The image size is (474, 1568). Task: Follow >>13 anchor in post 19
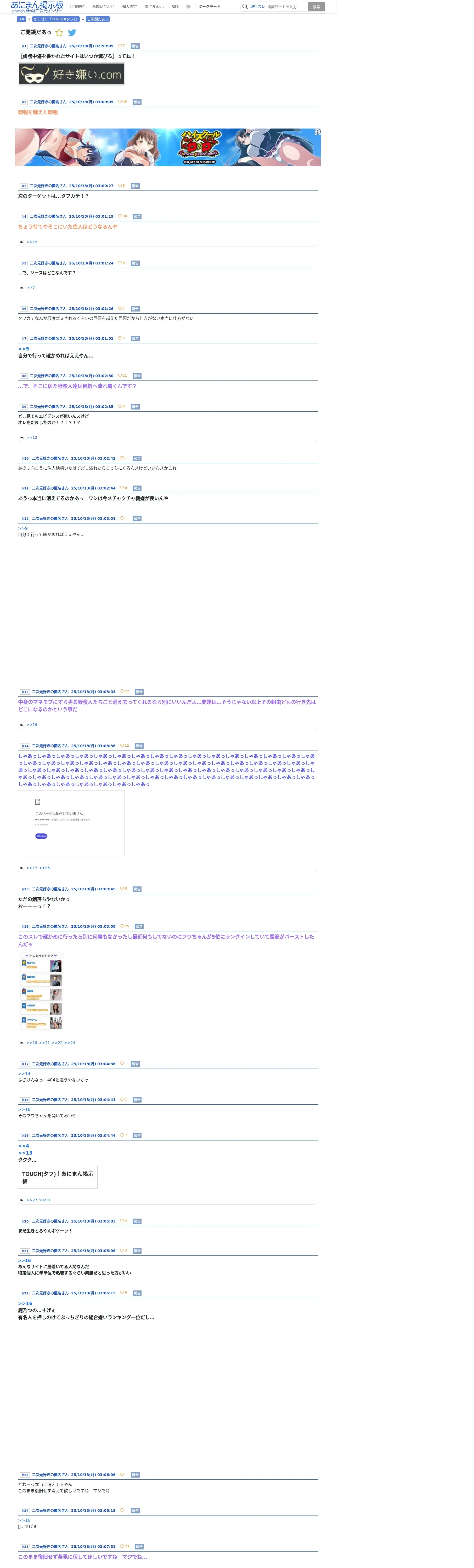26,1153
